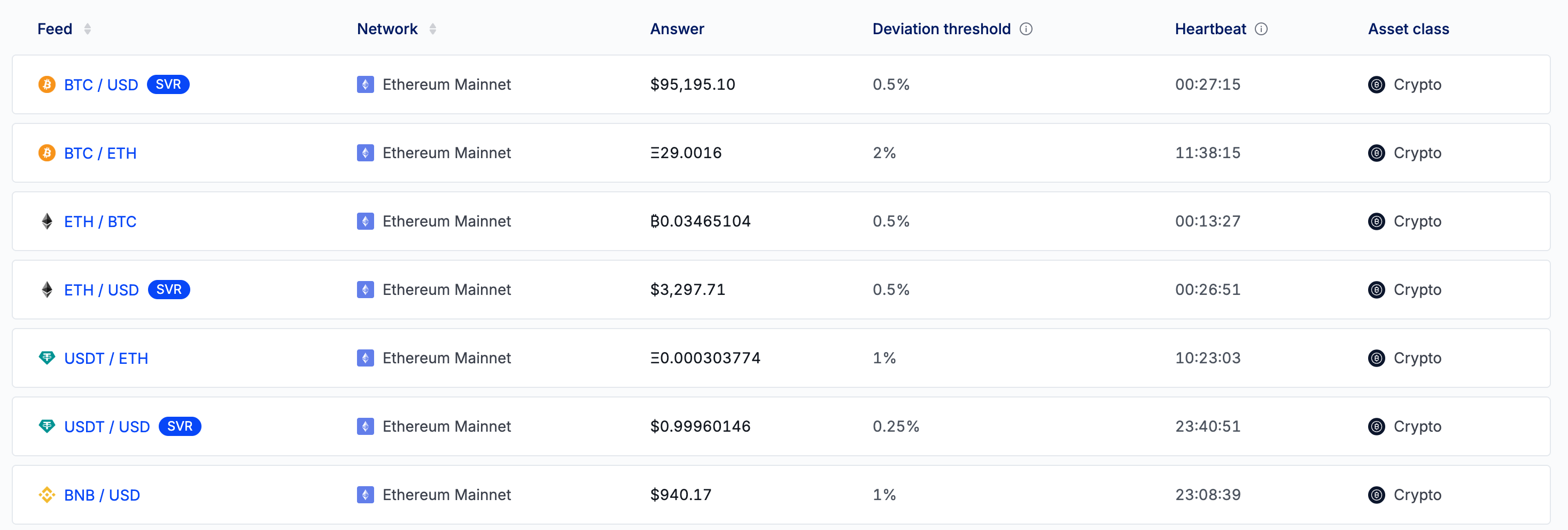Open the USDT / USD feed link
Image resolution: width=1568 pixels, height=530 pixels.
point(107,426)
